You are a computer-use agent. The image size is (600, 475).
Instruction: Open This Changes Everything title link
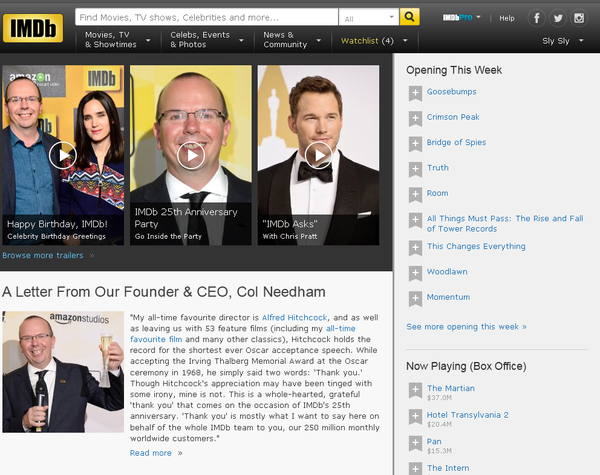click(x=476, y=246)
